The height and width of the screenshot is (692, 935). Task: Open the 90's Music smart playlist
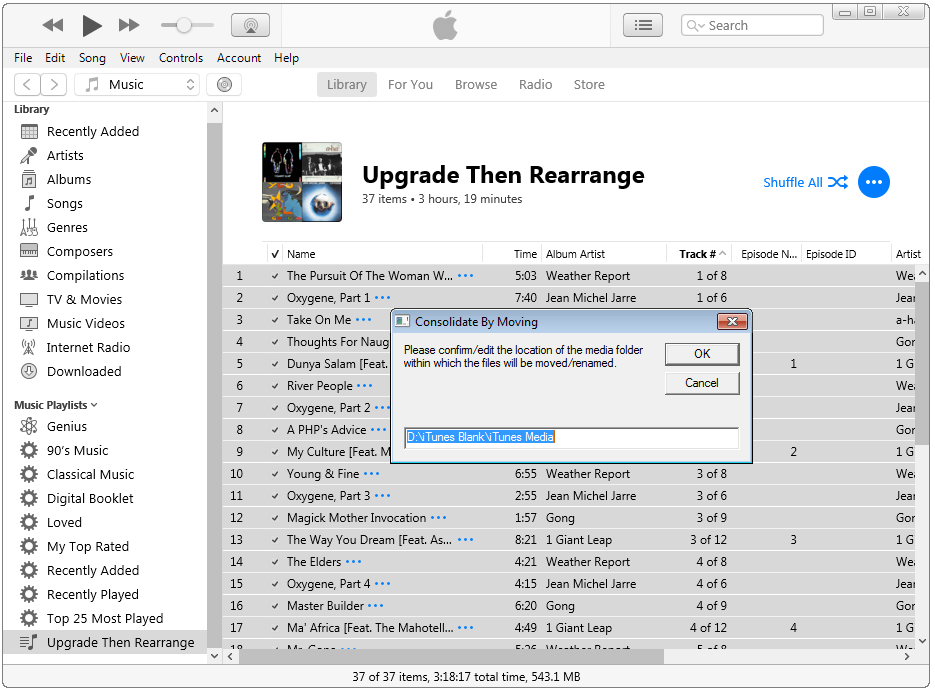[x=77, y=450]
